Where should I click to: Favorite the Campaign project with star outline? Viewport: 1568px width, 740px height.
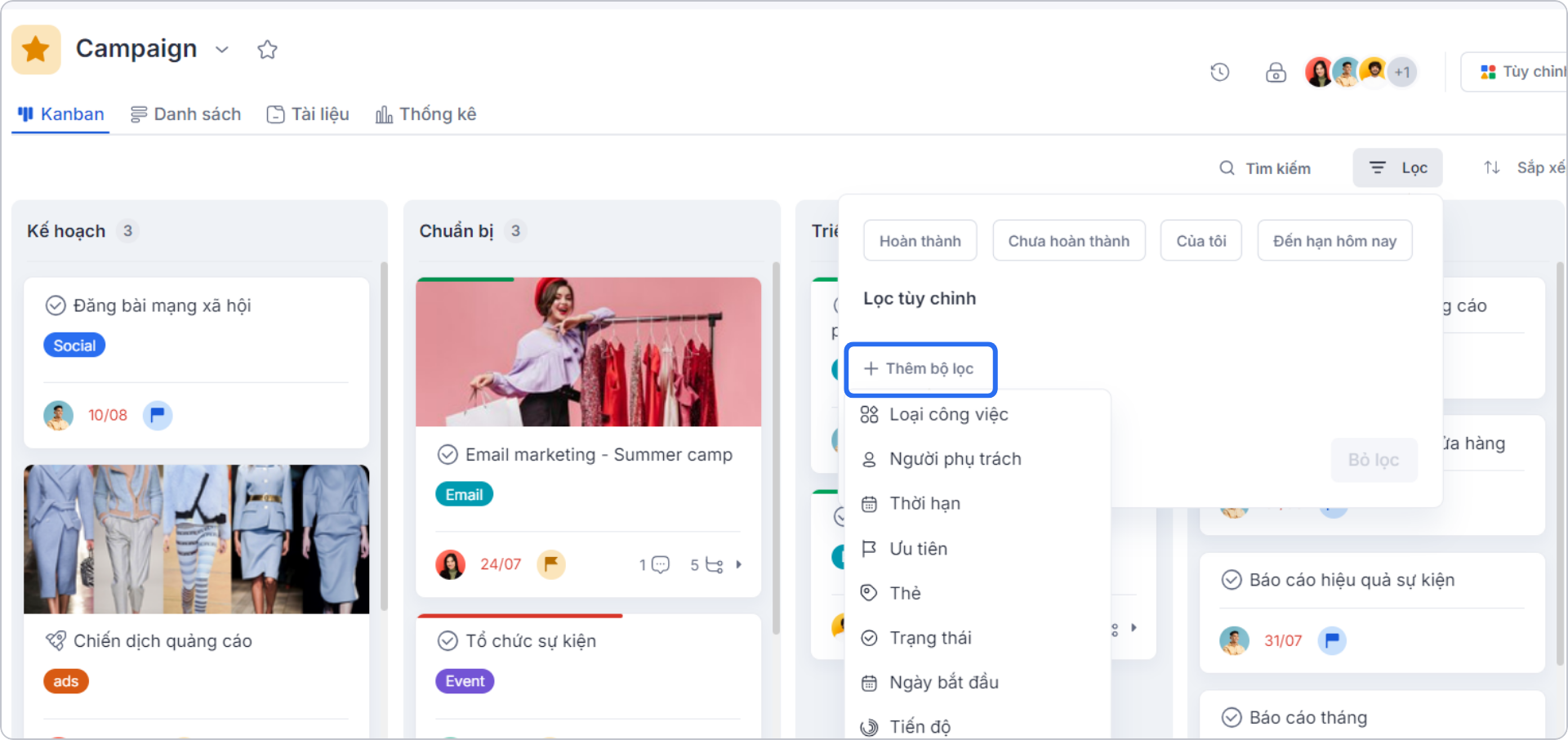[267, 50]
